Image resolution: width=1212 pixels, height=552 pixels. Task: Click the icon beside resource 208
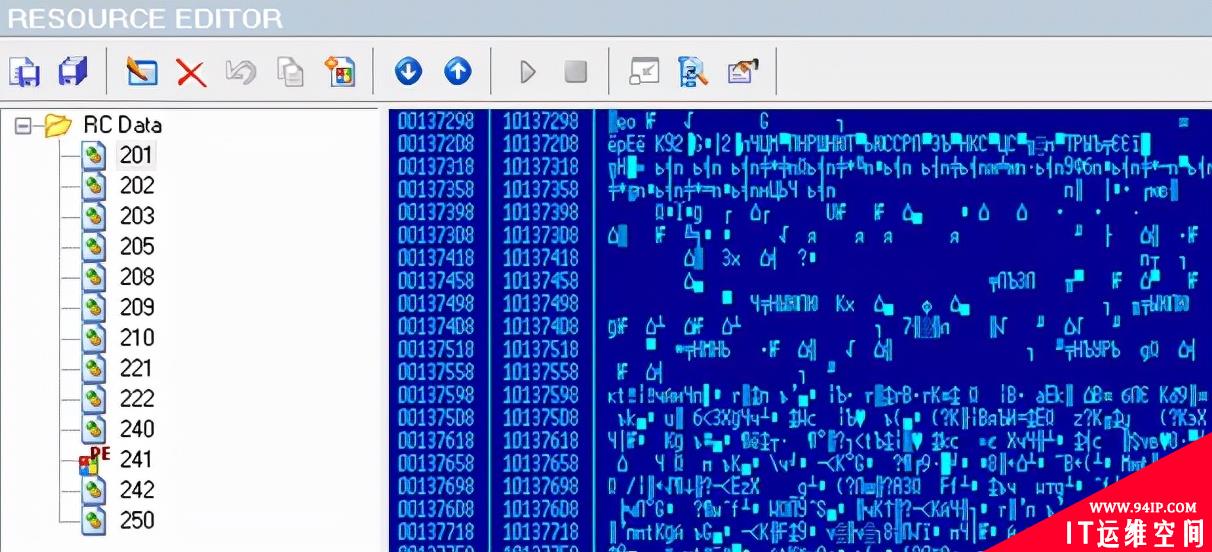(x=95, y=276)
